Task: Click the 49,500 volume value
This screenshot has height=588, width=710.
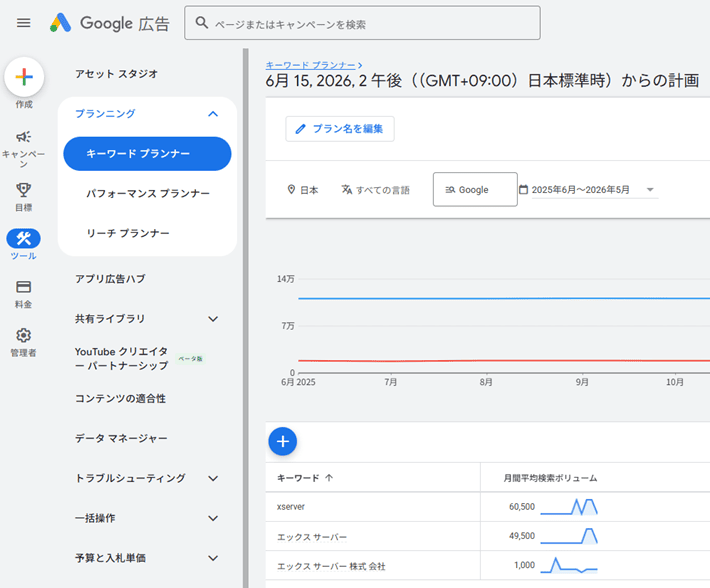Action: click(522, 536)
